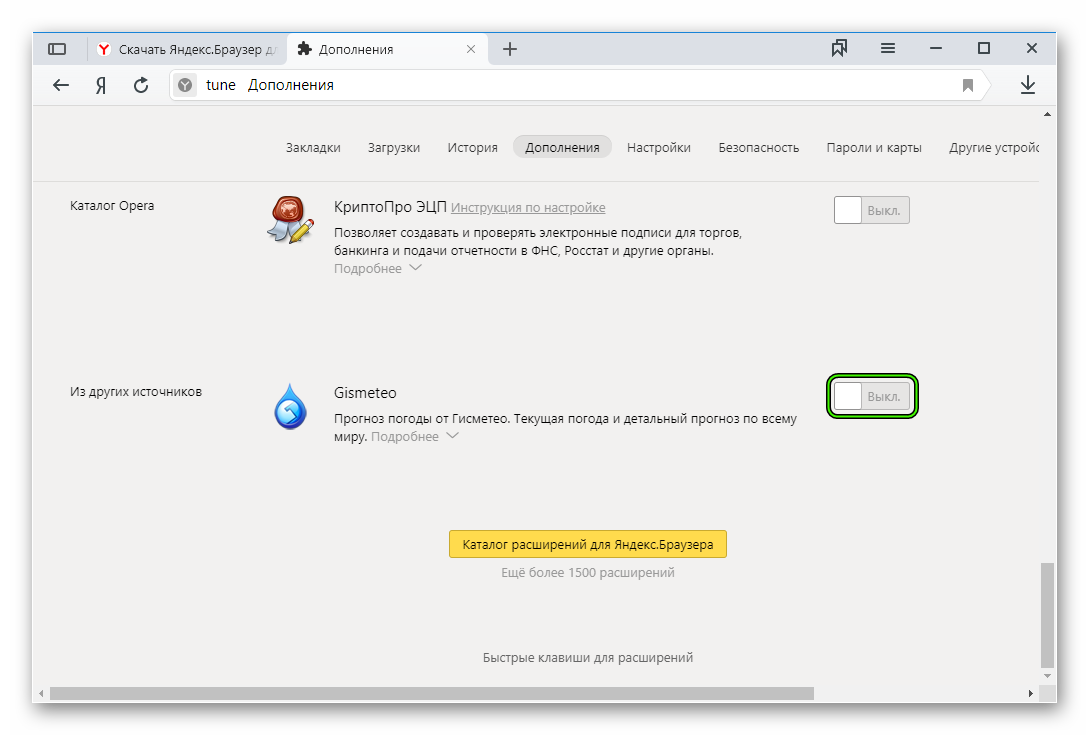The height and width of the screenshot is (735, 1089).
Task: Click the КриптоПро ЭЦП title
Action: (x=390, y=207)
